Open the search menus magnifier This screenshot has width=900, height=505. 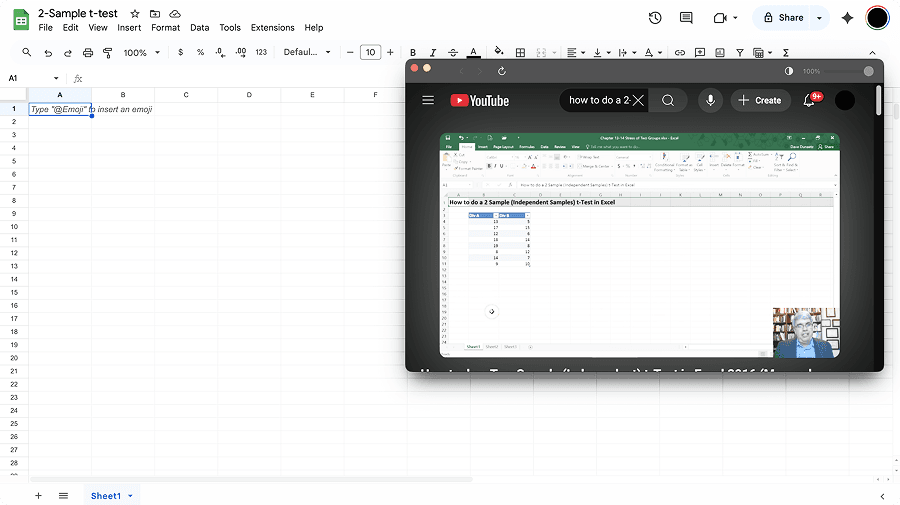tap(26, 52)
